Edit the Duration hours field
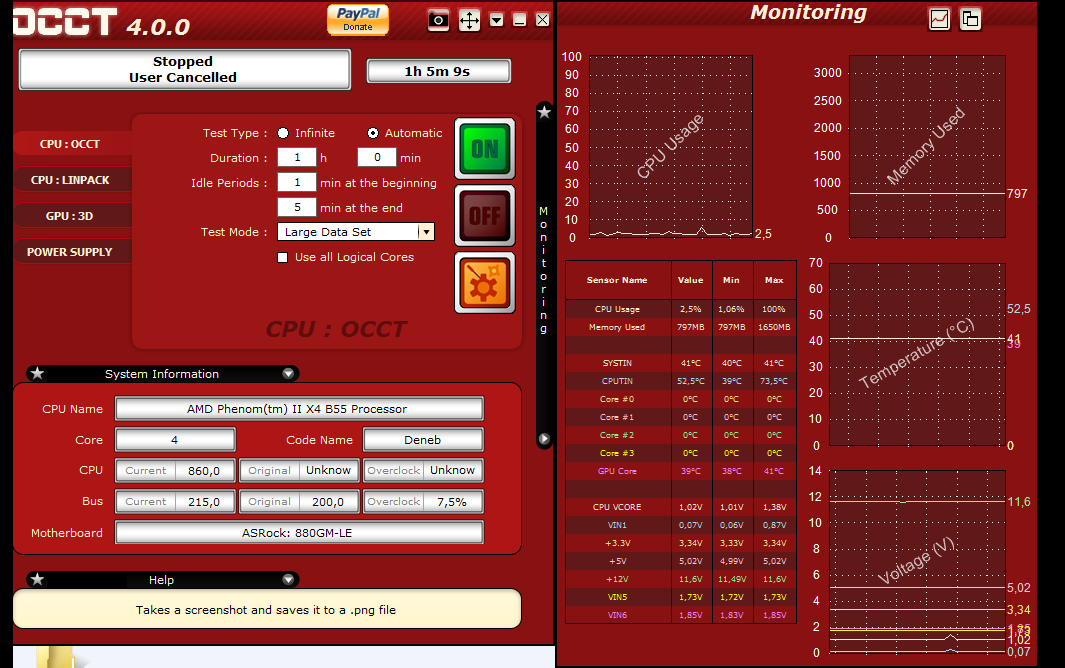Screen dimensions: 1065x668 [x=297, y=158]
